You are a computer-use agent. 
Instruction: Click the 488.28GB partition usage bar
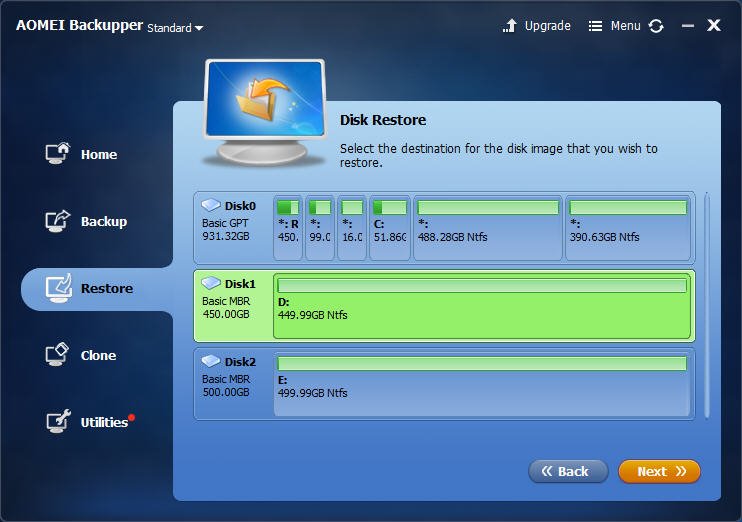tap(488, 207)
